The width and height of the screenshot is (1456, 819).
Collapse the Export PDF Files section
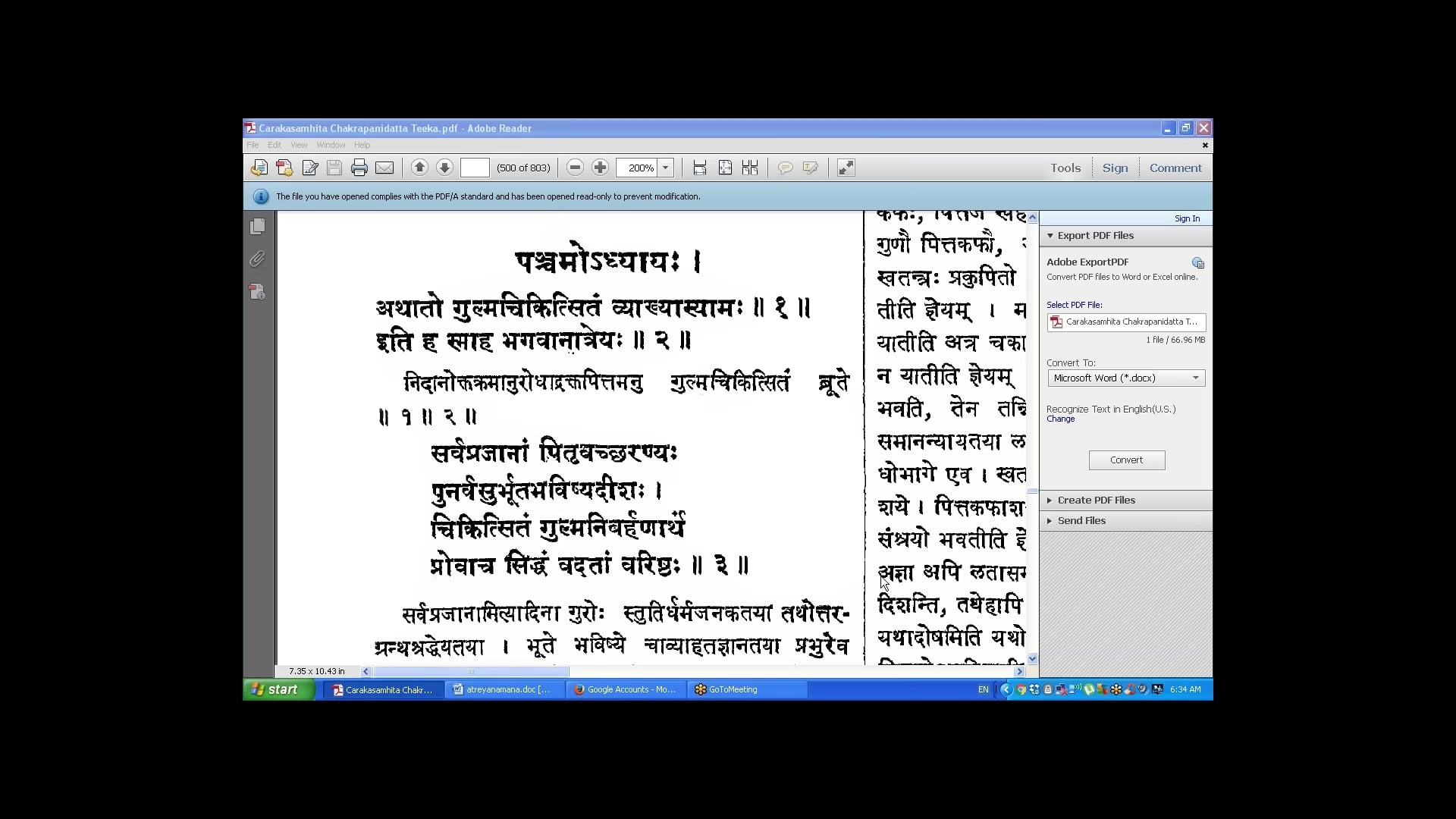pyautogui.click(x=1095, y=235)
